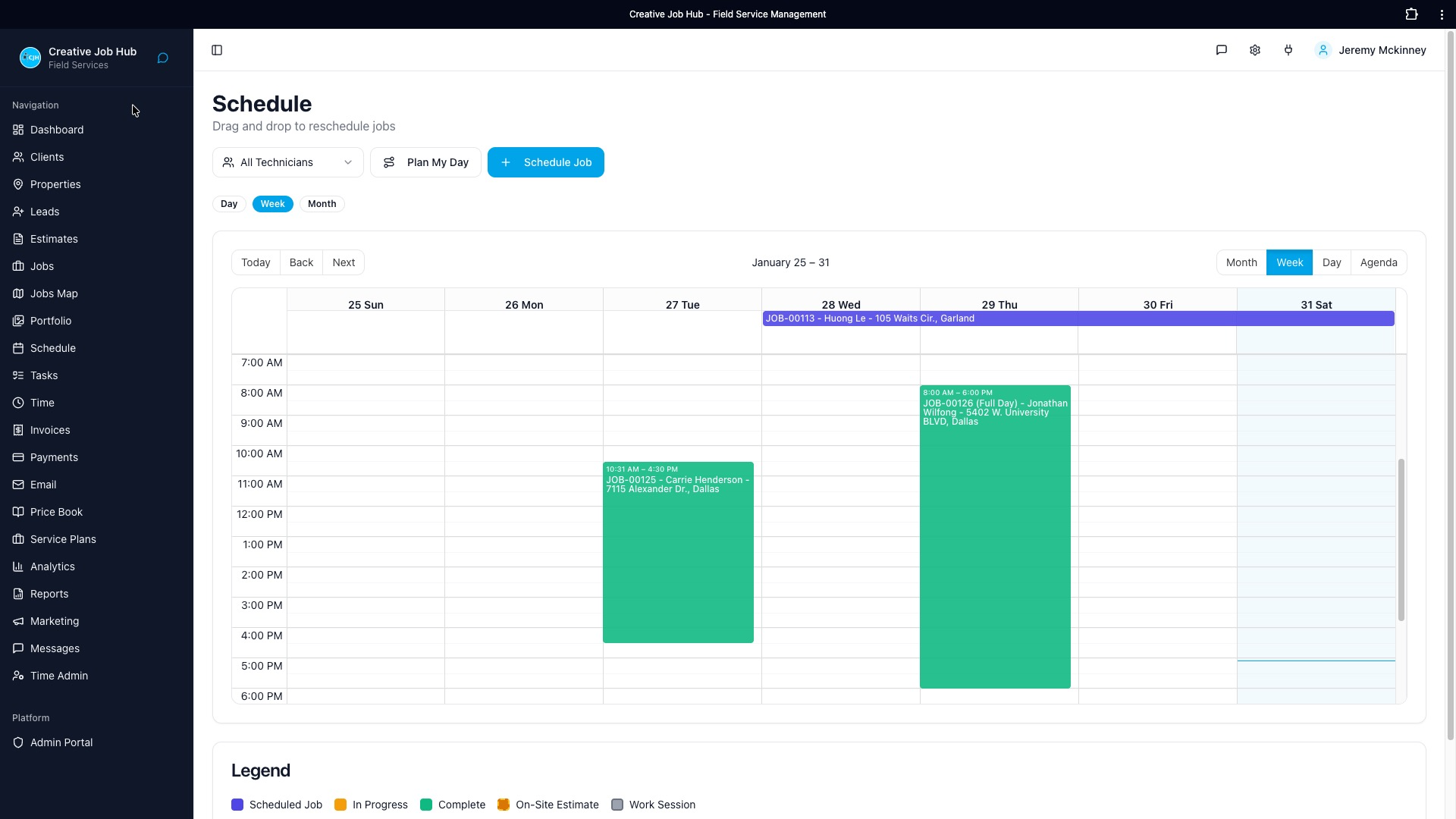
Task: Click the plug integrations icon in the header
Action: 1288,49
